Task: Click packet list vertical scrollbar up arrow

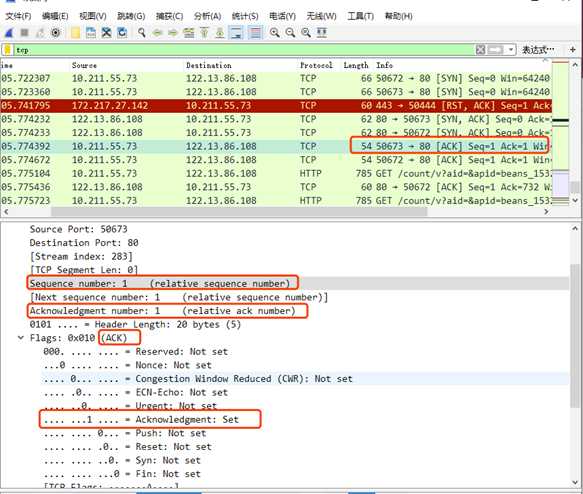Action: (x=575, y=65)
